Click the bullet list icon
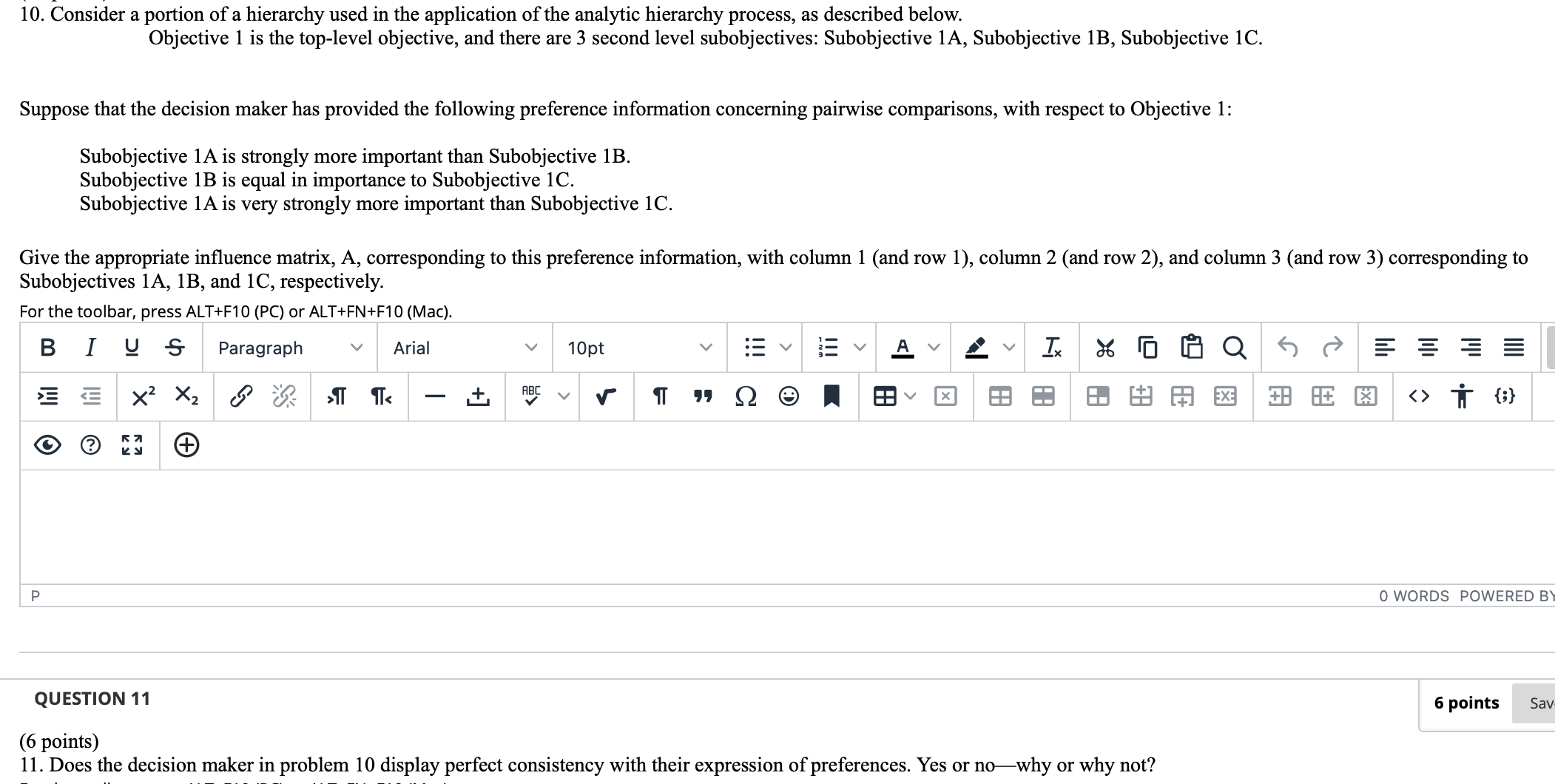Screen dimensions: 1555x784 tap(754, 348)
